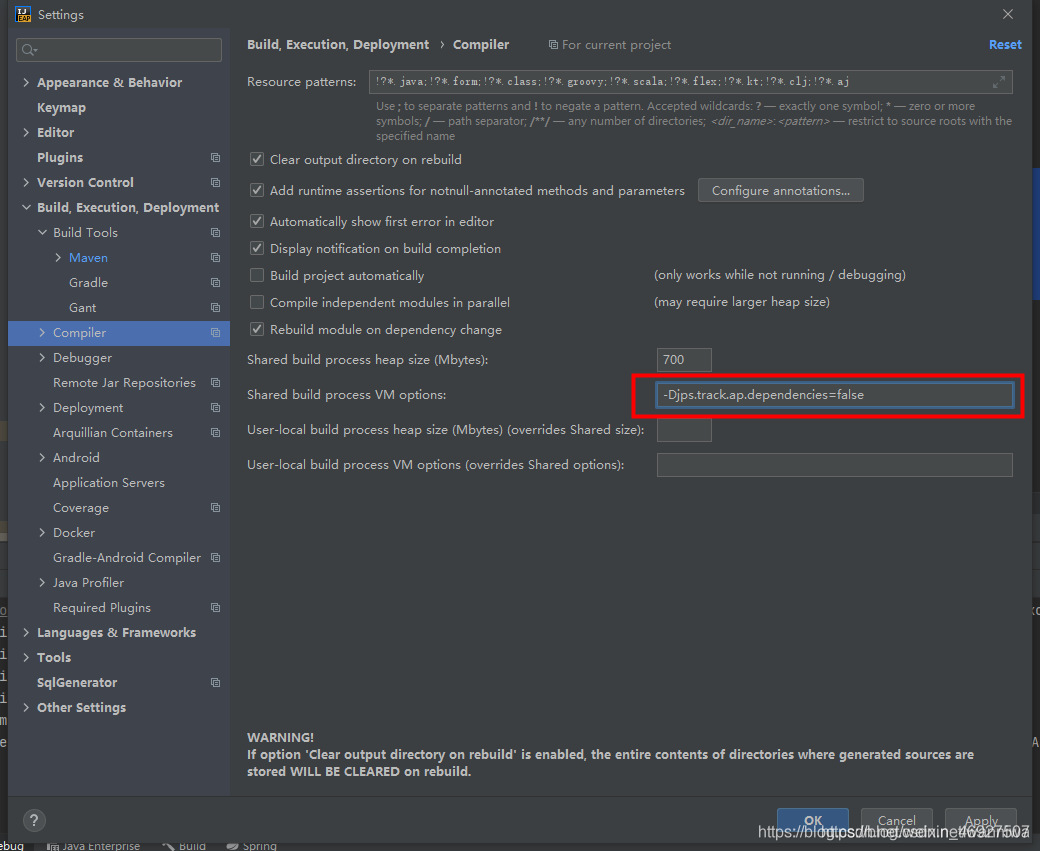Click the project-level icon beside Build Tools
Image resolution: width=1040 pixels, height=851 pixels.
[x=216, y=232]
